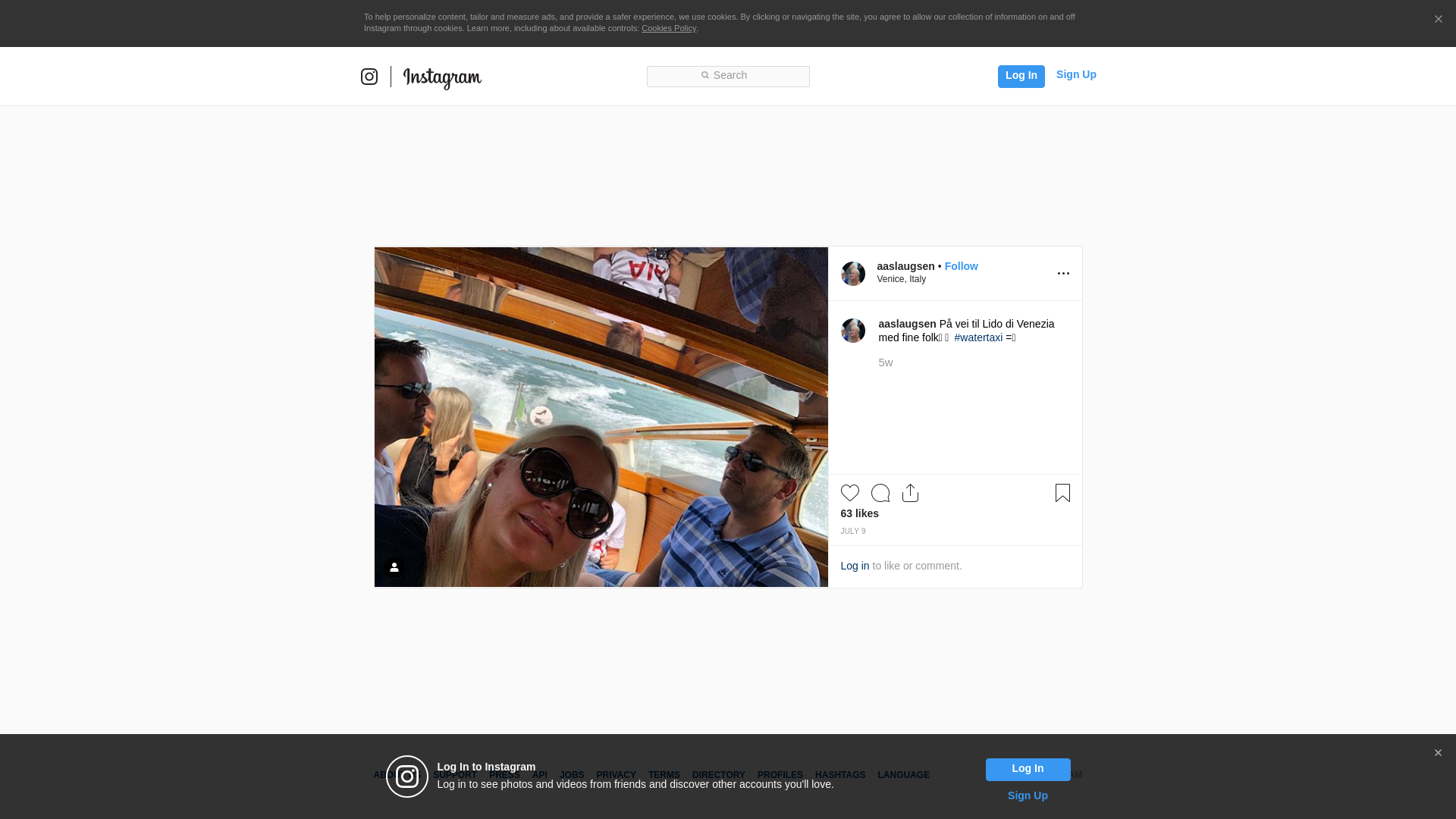Click the top Log In button

[1021, 76]
